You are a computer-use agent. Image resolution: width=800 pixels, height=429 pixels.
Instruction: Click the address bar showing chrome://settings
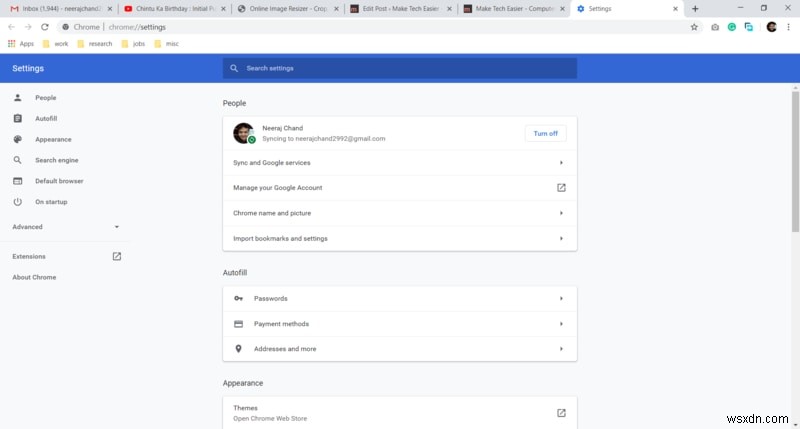point(380,27)
